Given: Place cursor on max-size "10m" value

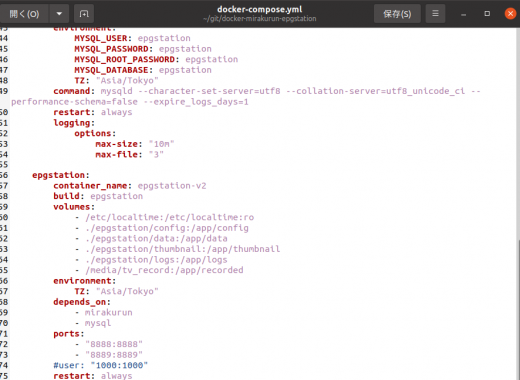Looking at the screenshot, I should coord(161,144).
